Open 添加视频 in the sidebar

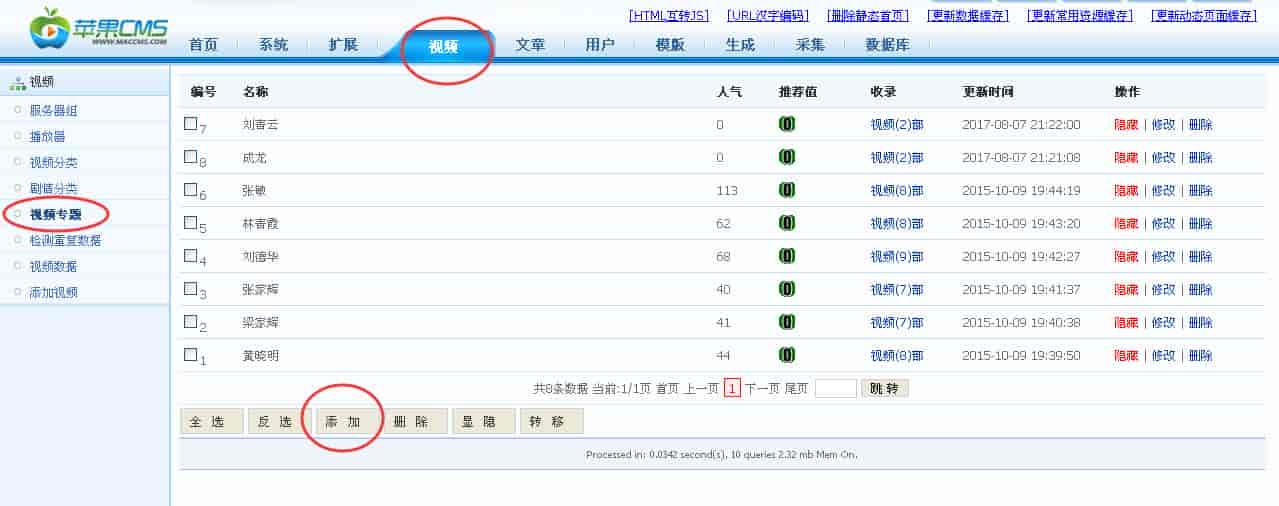point(53,292)
